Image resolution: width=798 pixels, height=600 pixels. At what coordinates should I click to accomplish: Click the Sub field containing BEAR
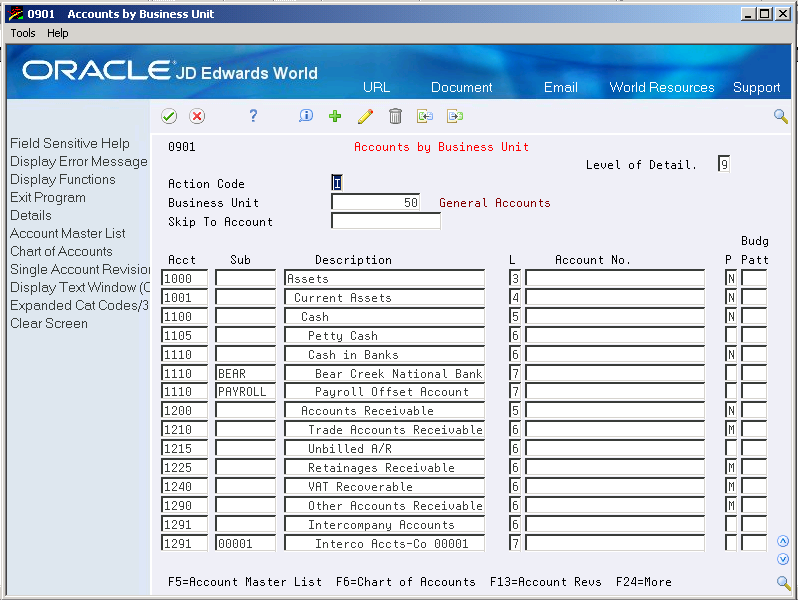pyautogui.click(x=245, y=374)
